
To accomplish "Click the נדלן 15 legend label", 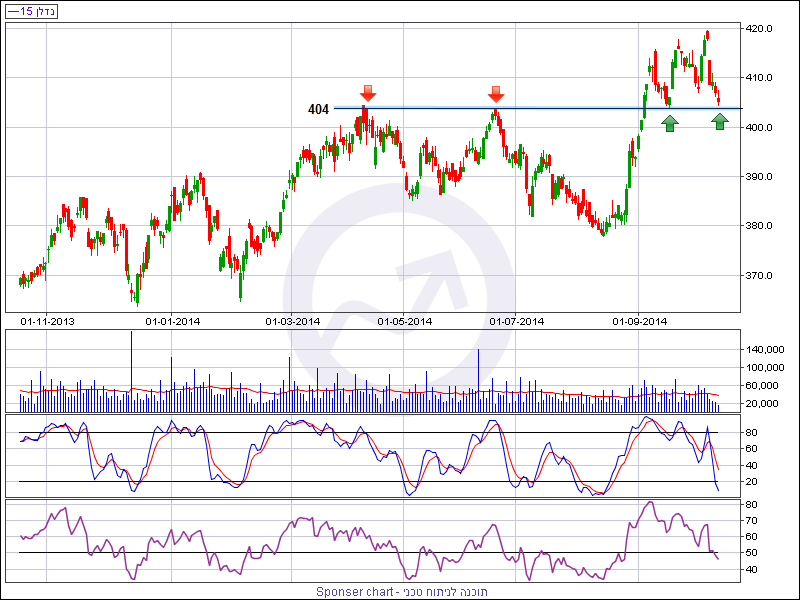I will (x=31, y=11).
